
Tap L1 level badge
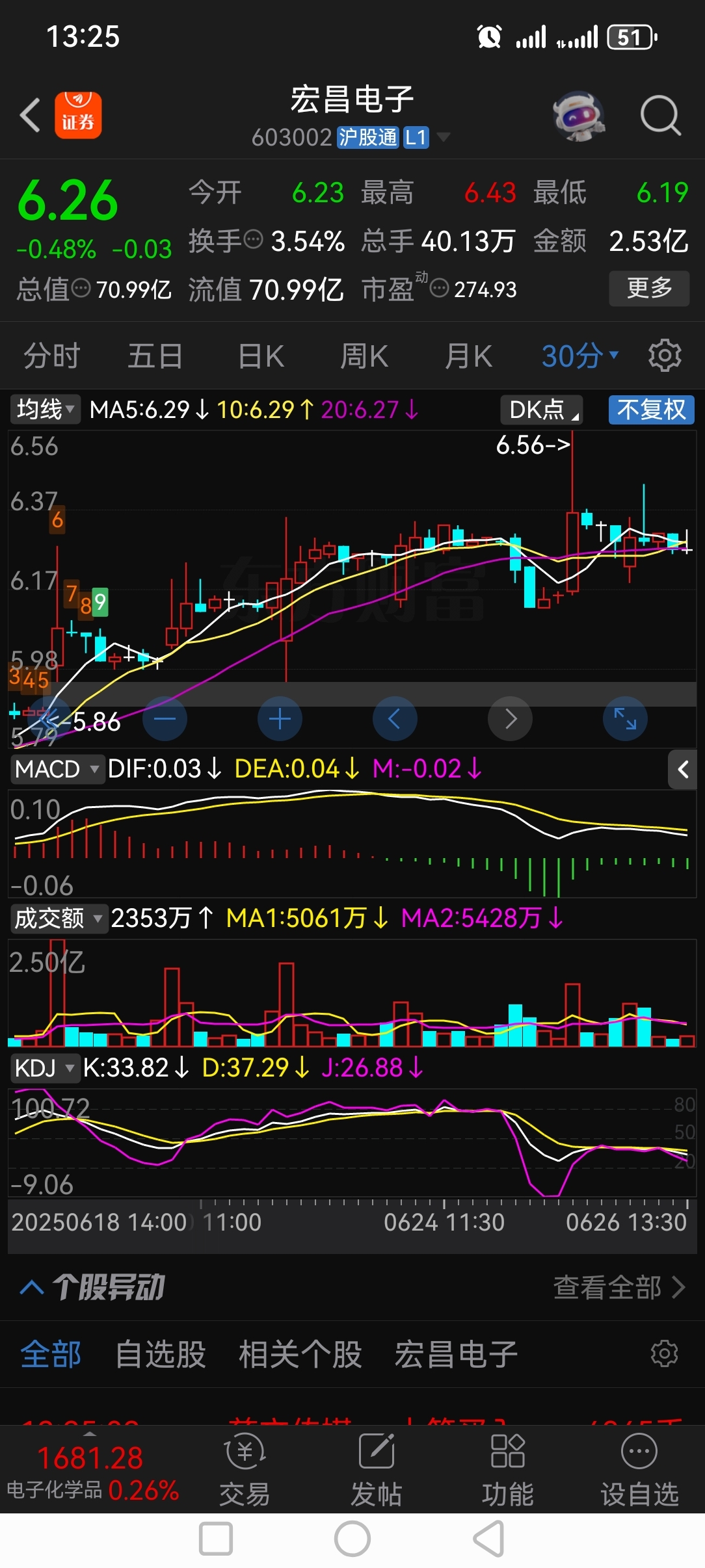[416, 137]
